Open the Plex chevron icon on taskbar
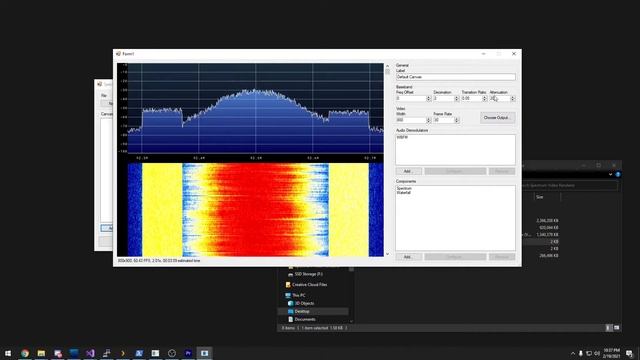Screen dimensions: 640x360 (x=123, y=353)
